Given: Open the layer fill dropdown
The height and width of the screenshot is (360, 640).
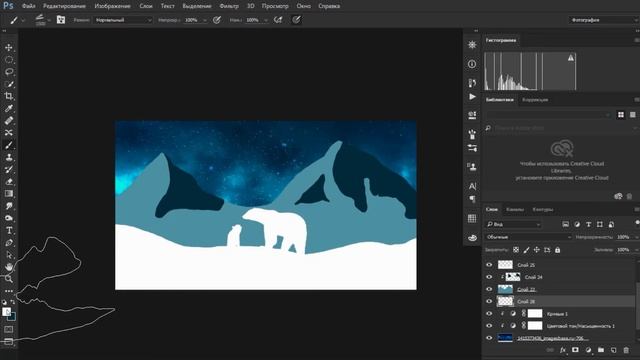Looking at the screenshot, I should pyautogui.click(x=636, y=250).
